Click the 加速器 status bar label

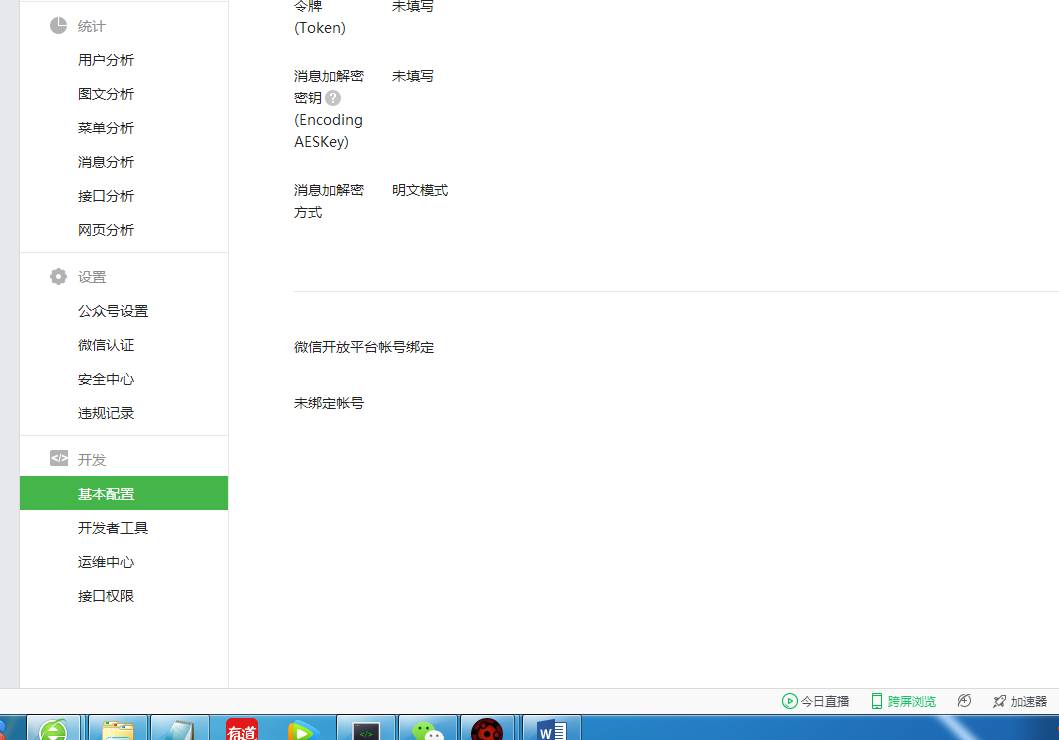coord(1029,702)
